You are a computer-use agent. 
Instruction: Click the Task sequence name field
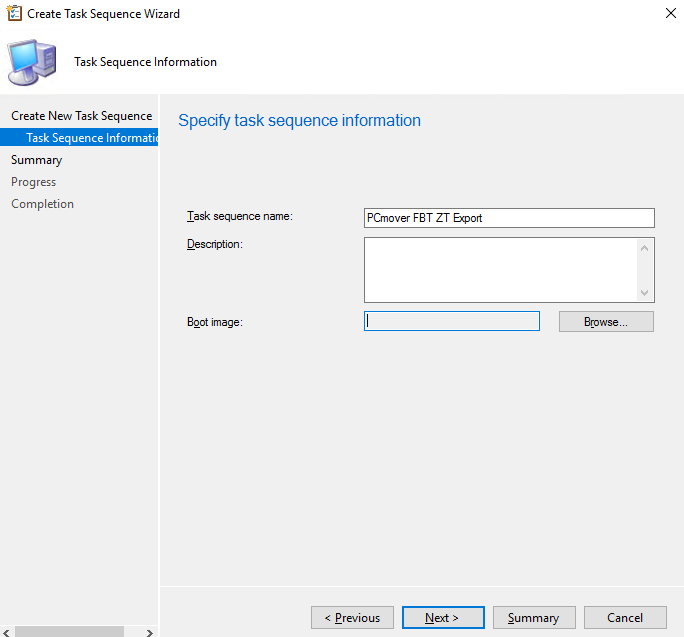click(x=509, y=218)
